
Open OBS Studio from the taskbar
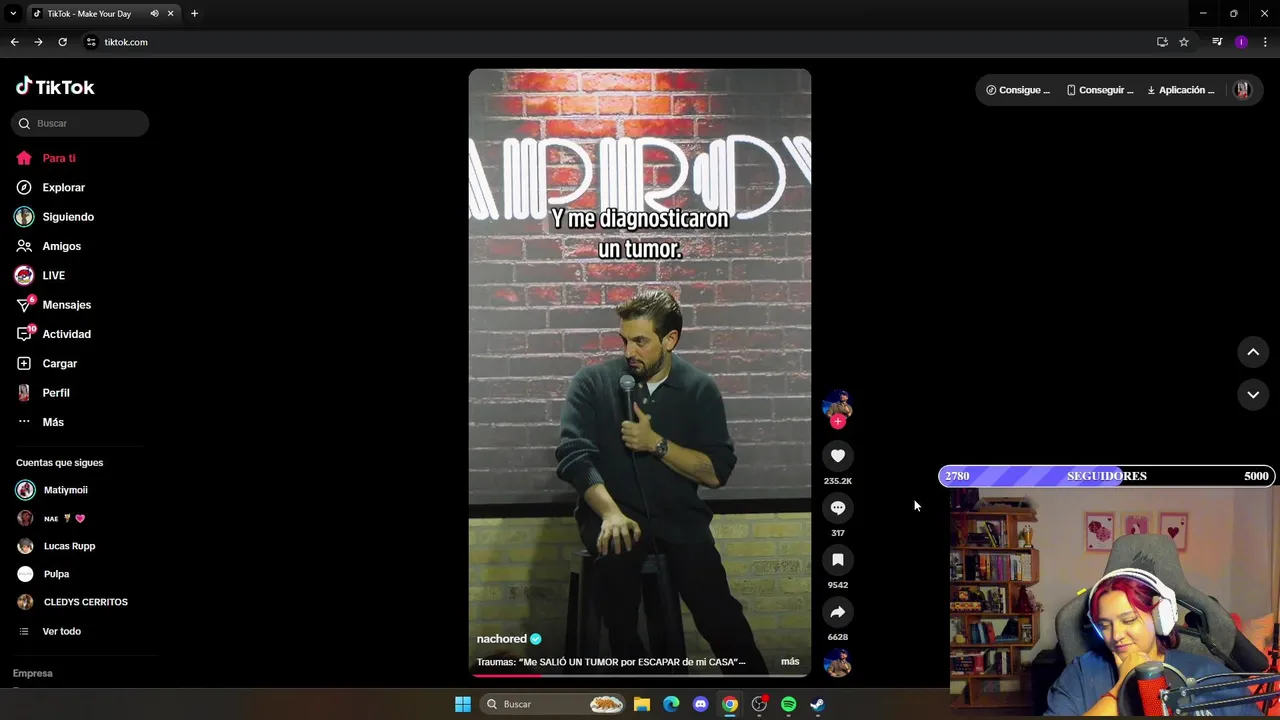pyautogui.click(x=759, y=704)
